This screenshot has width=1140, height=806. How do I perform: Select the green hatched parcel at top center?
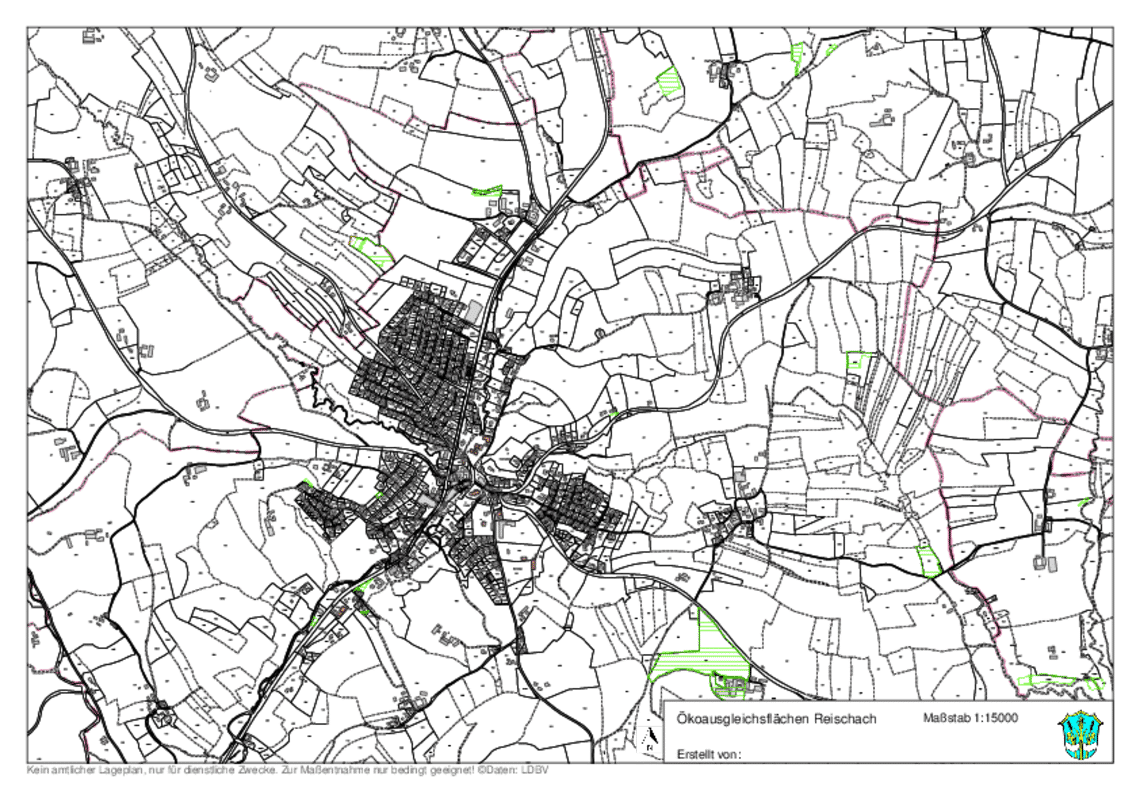tap(668, 79)
